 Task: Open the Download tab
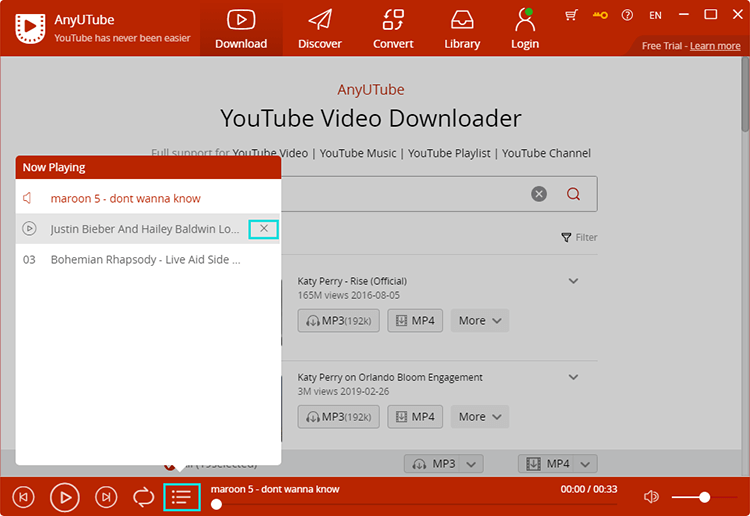(241, 30)
